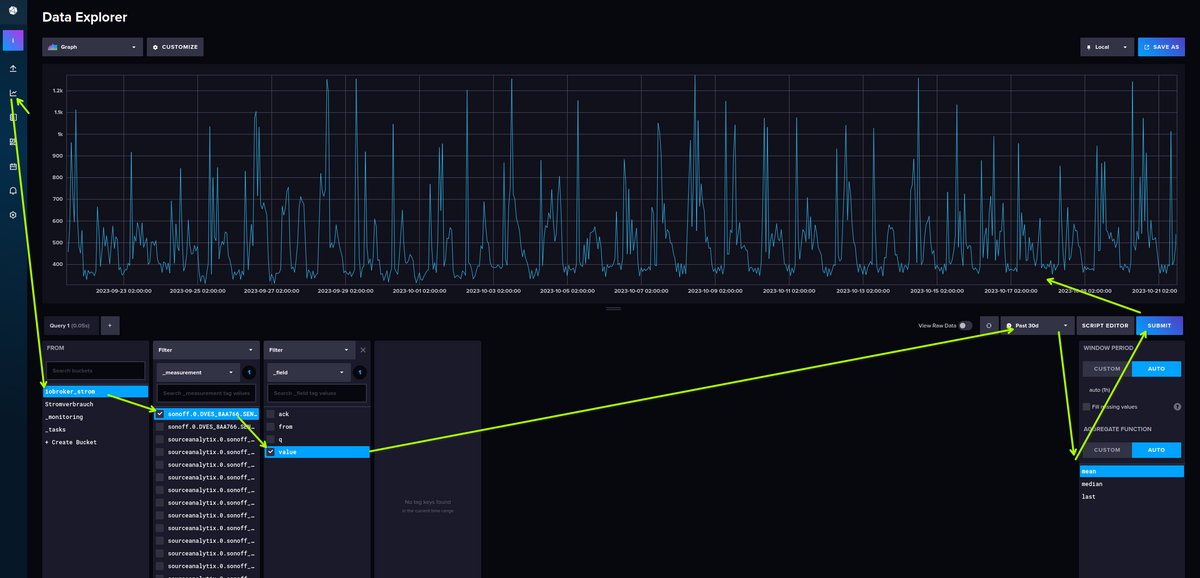Screen dimensions: 1200x578
Task: Open Settings gear icon in sidebar
Action: pos(13,215)
